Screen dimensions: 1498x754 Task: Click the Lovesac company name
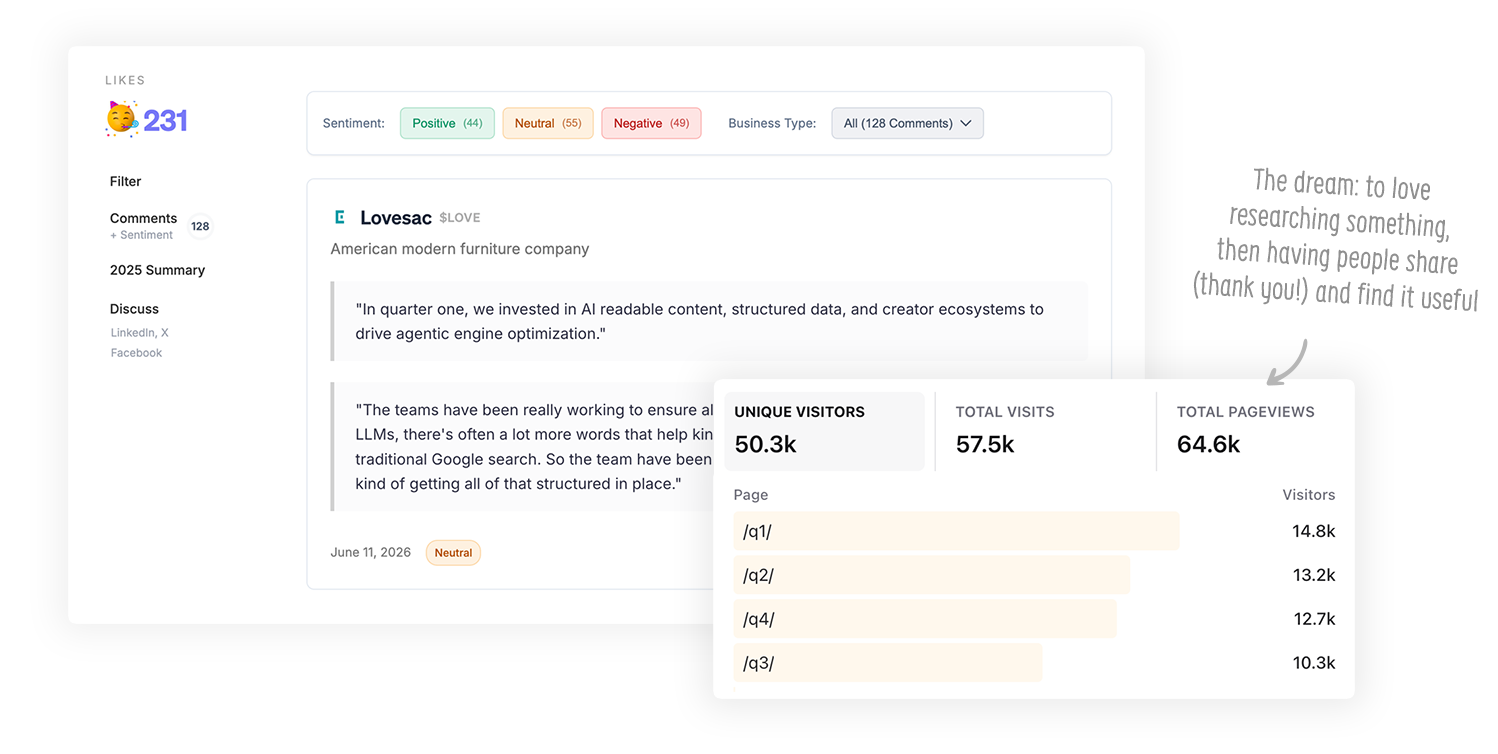(x=396, y=217)
